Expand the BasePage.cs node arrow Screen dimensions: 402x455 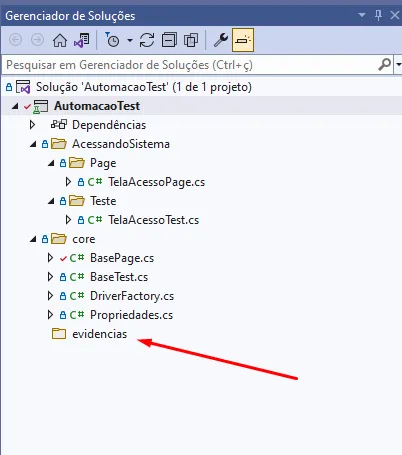(50, 258)
